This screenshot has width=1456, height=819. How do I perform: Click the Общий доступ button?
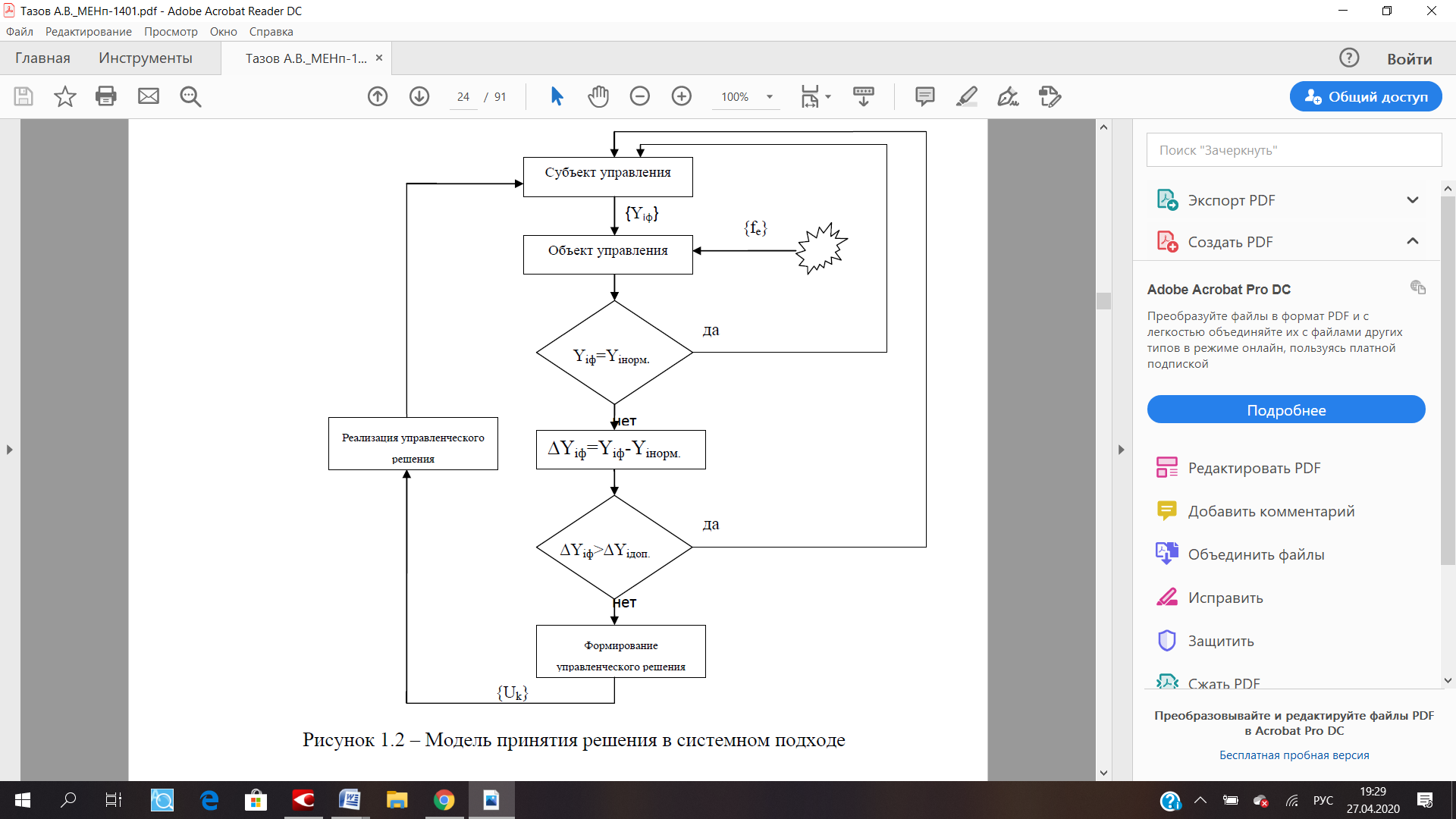tap(1366, 96)
